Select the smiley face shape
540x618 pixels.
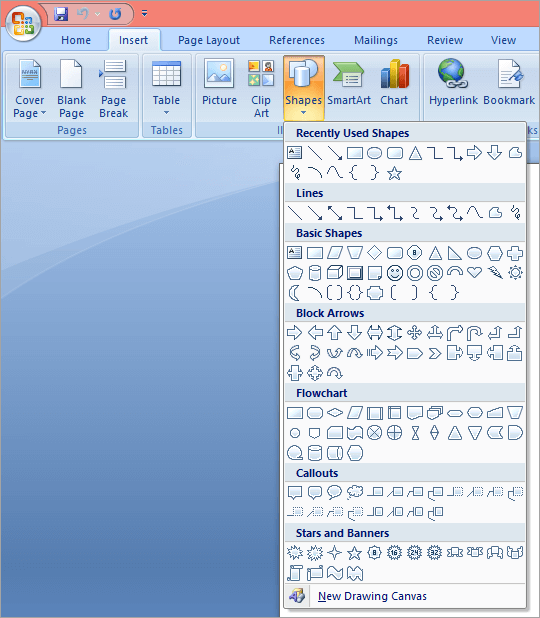pos(395,273)
